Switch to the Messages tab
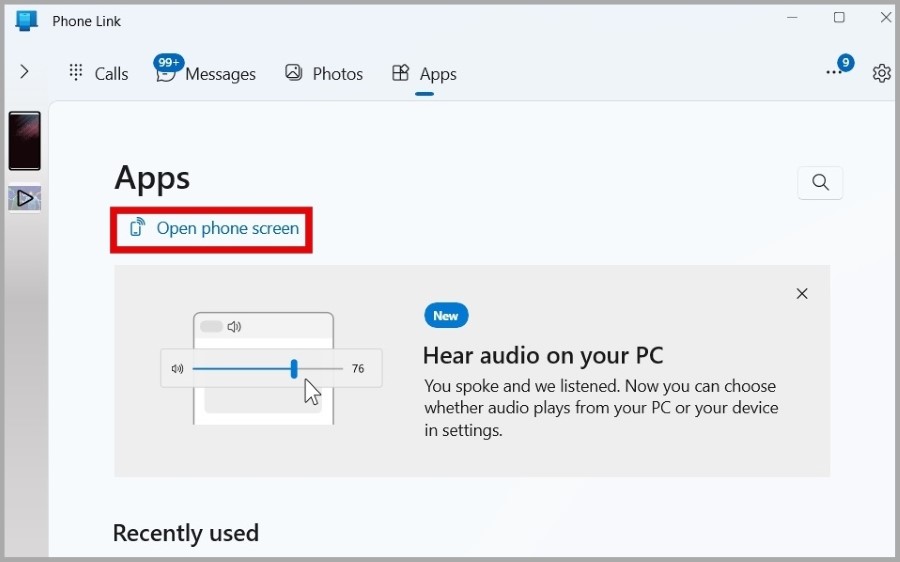Screen dimensions: 900x562 tap(205, 73)
